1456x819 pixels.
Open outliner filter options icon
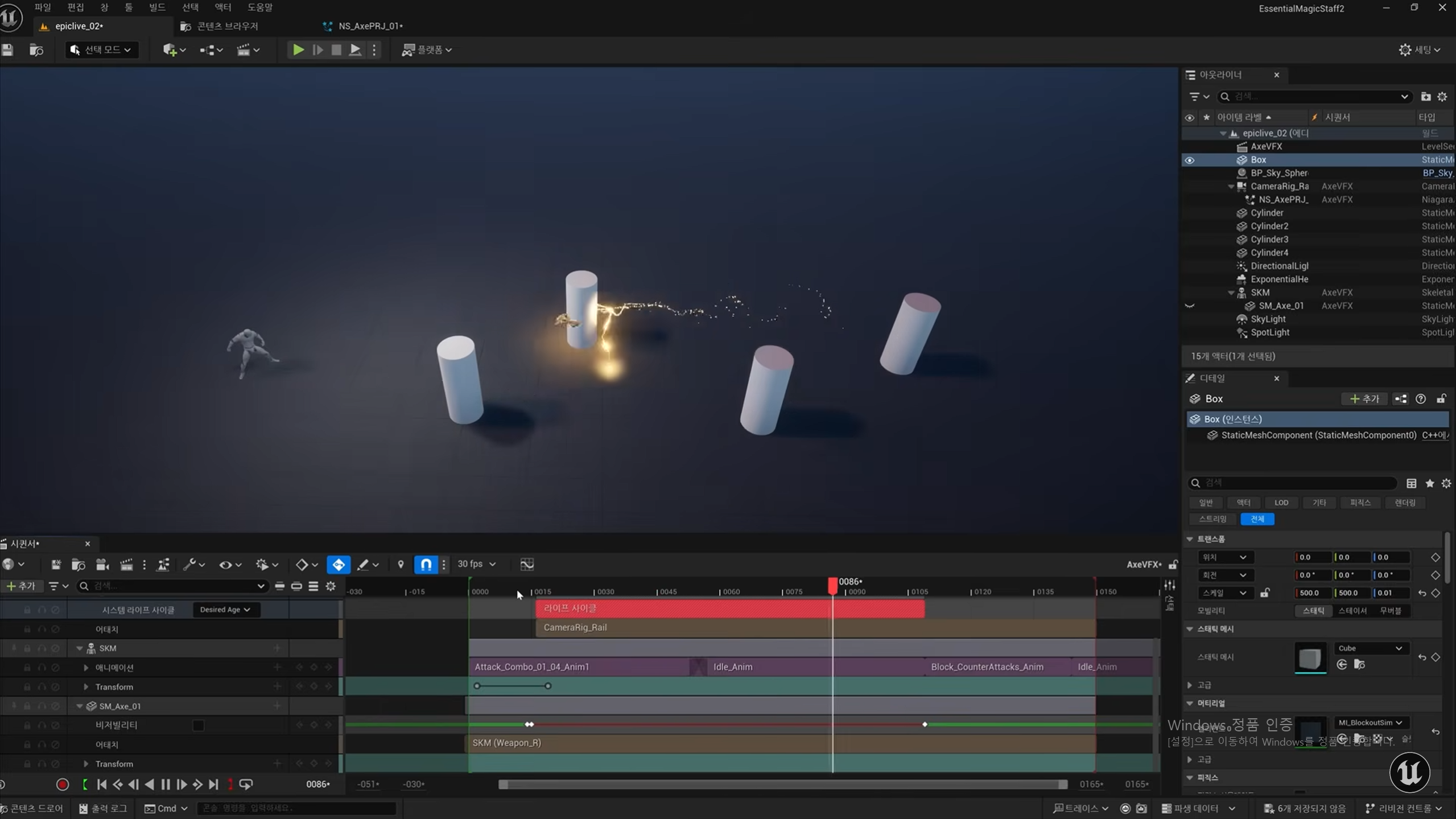pos(1199,97)
